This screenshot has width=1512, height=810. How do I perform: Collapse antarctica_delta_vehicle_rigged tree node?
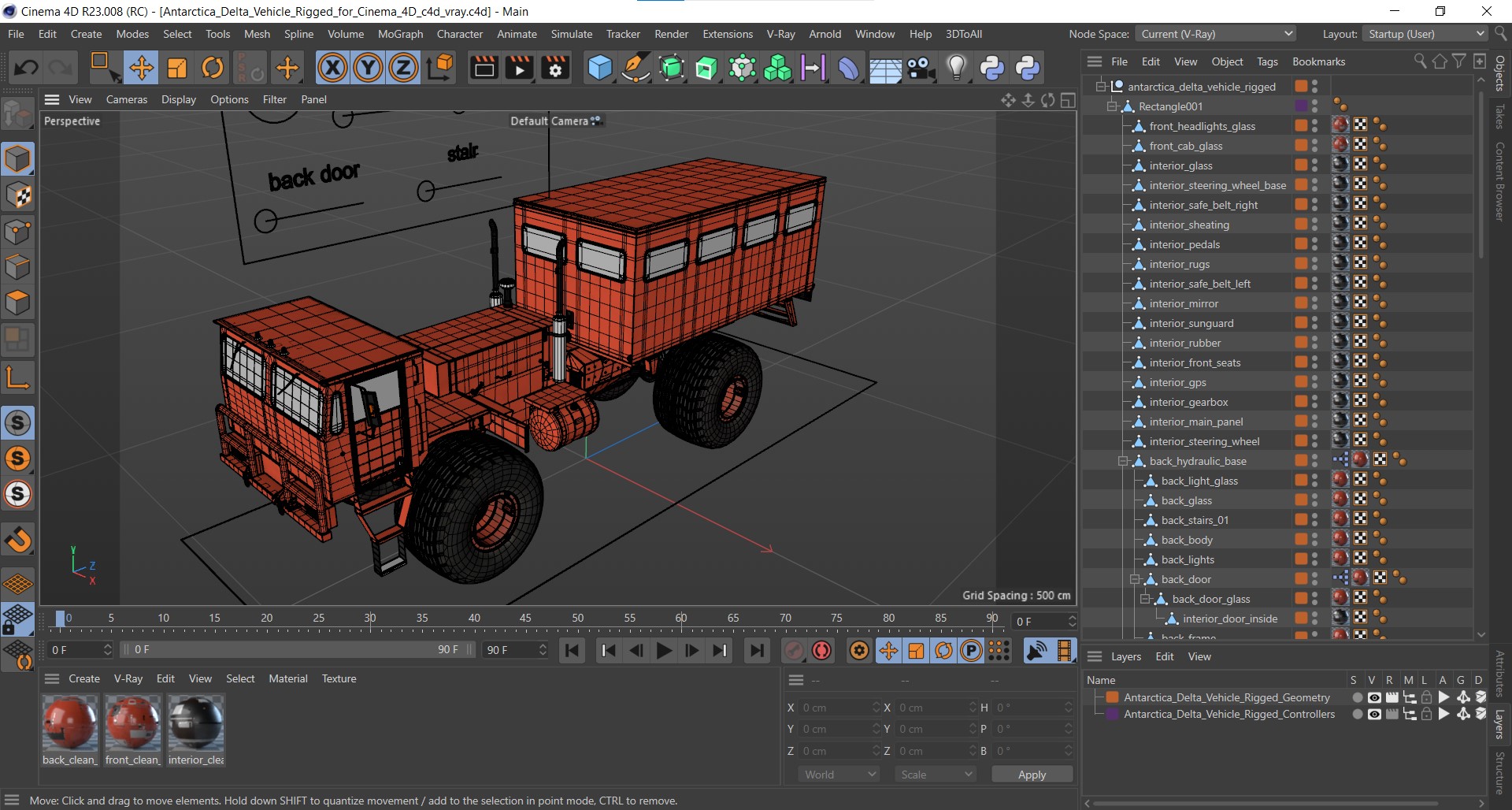tap(1102, 86)
